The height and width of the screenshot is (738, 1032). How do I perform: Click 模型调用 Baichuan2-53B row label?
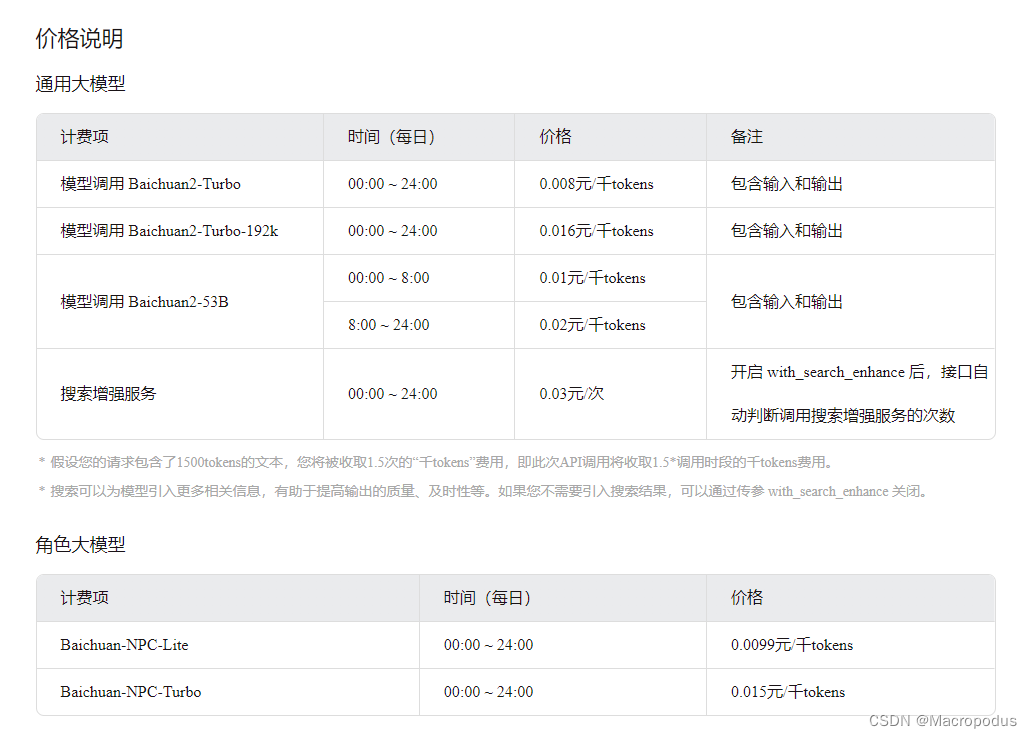pyautogui.click(x=144, y=302)
